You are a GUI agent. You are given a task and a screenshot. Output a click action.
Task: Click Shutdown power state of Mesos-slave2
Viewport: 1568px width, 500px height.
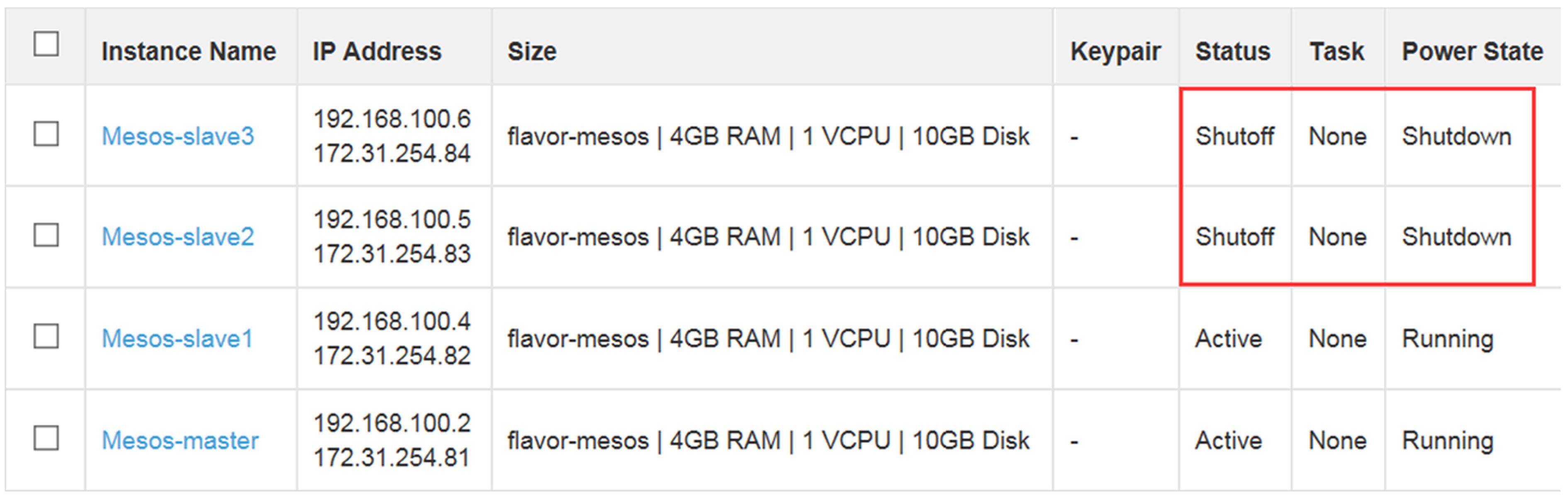[1456, 237]
